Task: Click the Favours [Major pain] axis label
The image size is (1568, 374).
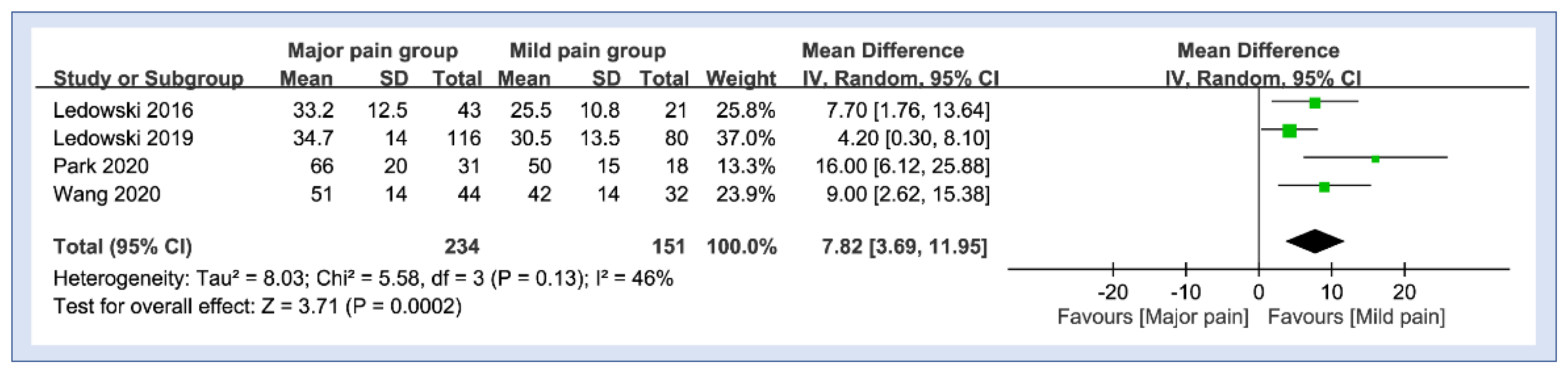Action: click(x=1152, y=317)
